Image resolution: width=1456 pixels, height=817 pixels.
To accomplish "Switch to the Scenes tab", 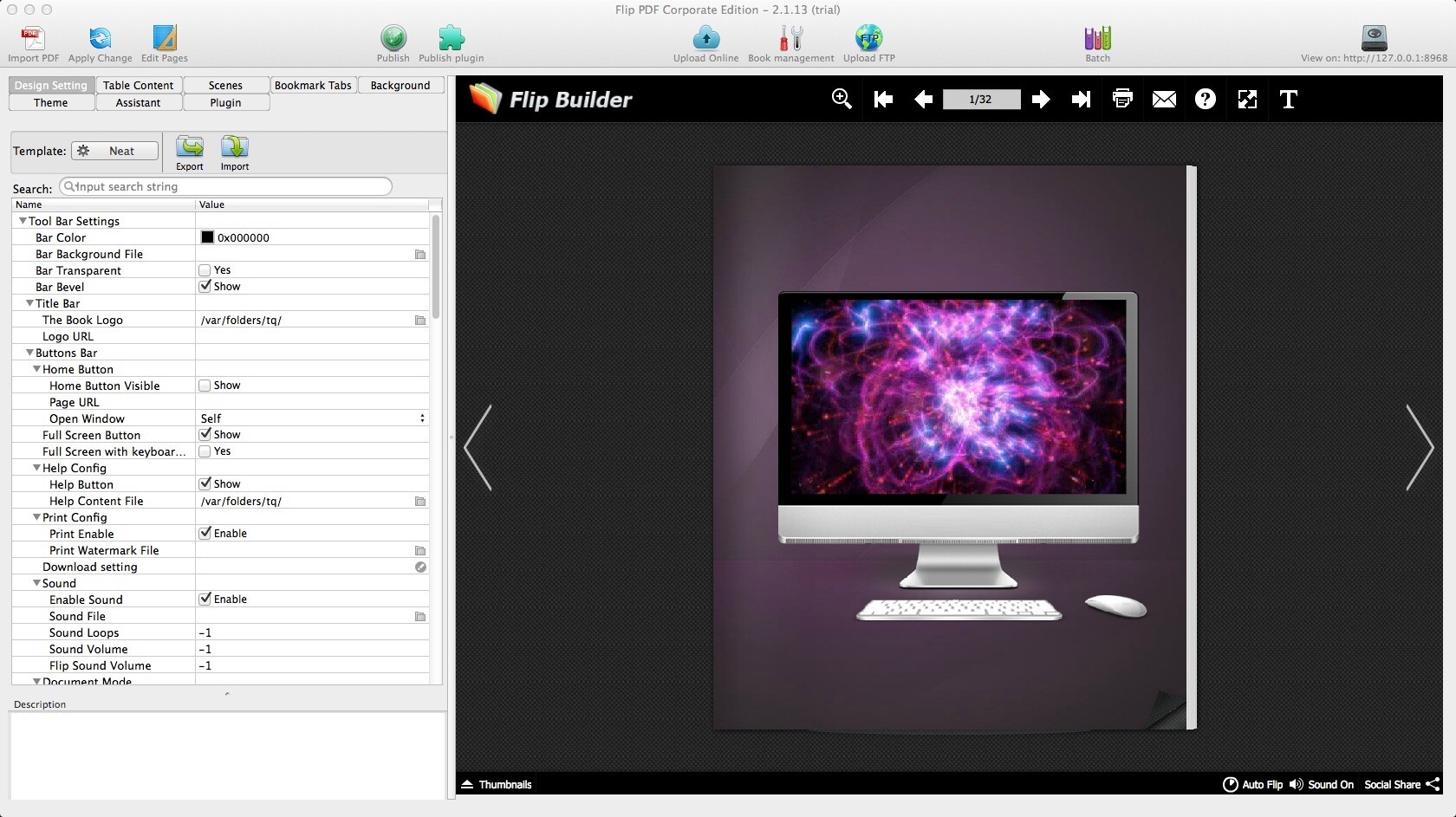I will click(x=225, y=85).
